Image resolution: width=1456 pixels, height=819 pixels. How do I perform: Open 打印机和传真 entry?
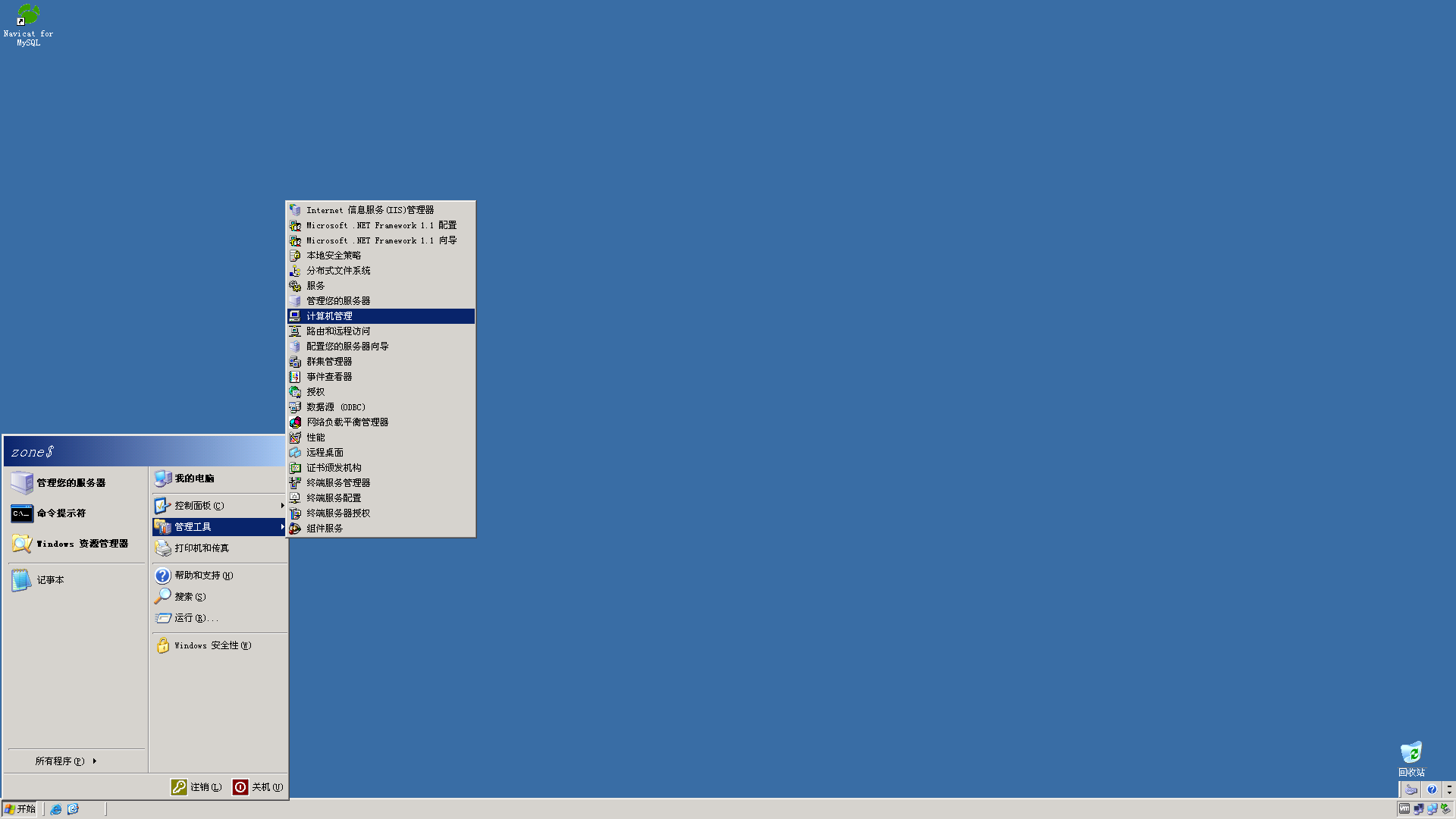coord(201,548)
